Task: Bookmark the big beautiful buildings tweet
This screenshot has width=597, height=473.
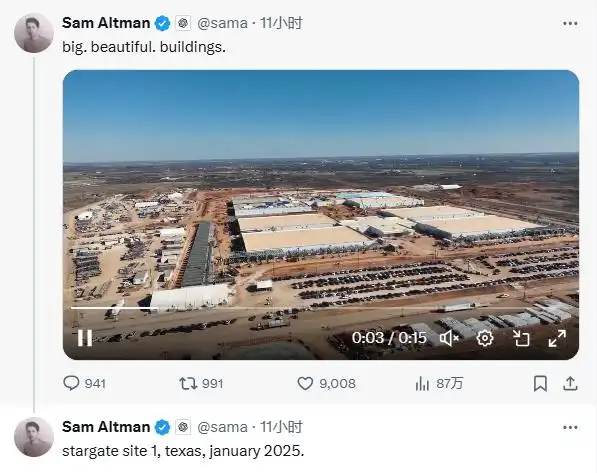Action: click(x=540, y=383)
